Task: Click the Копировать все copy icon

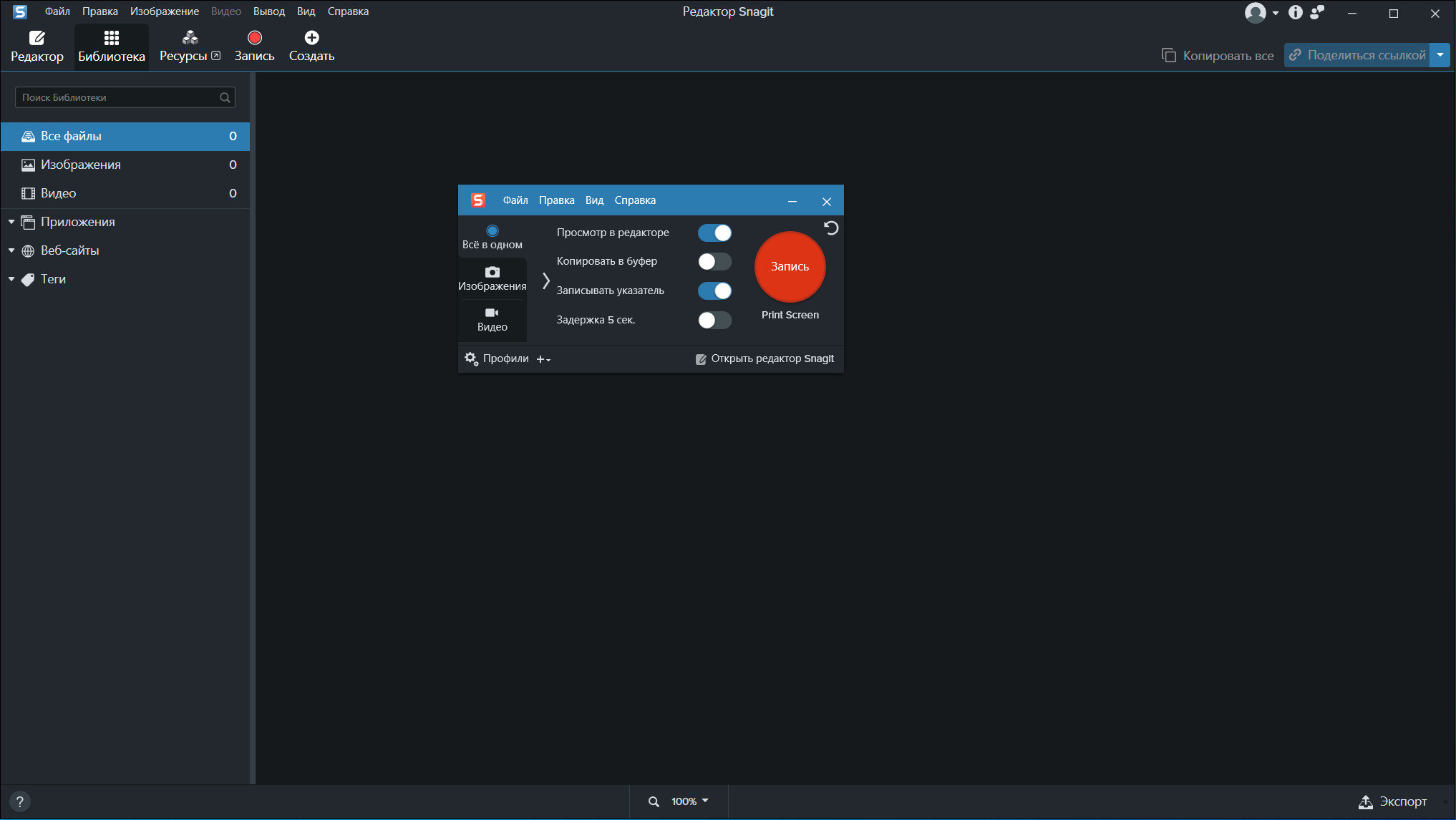Action: pyautogui.click(x=1168, y=55)
